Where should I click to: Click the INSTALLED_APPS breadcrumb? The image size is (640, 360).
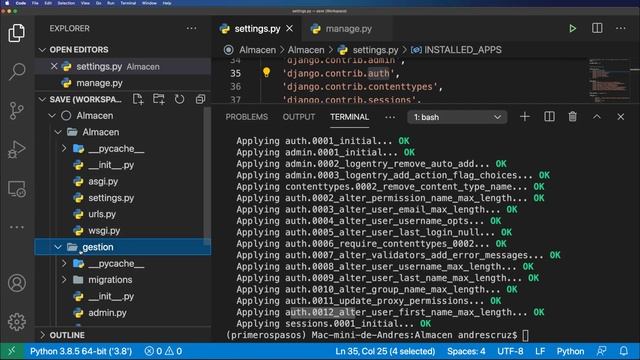[456, 50]
